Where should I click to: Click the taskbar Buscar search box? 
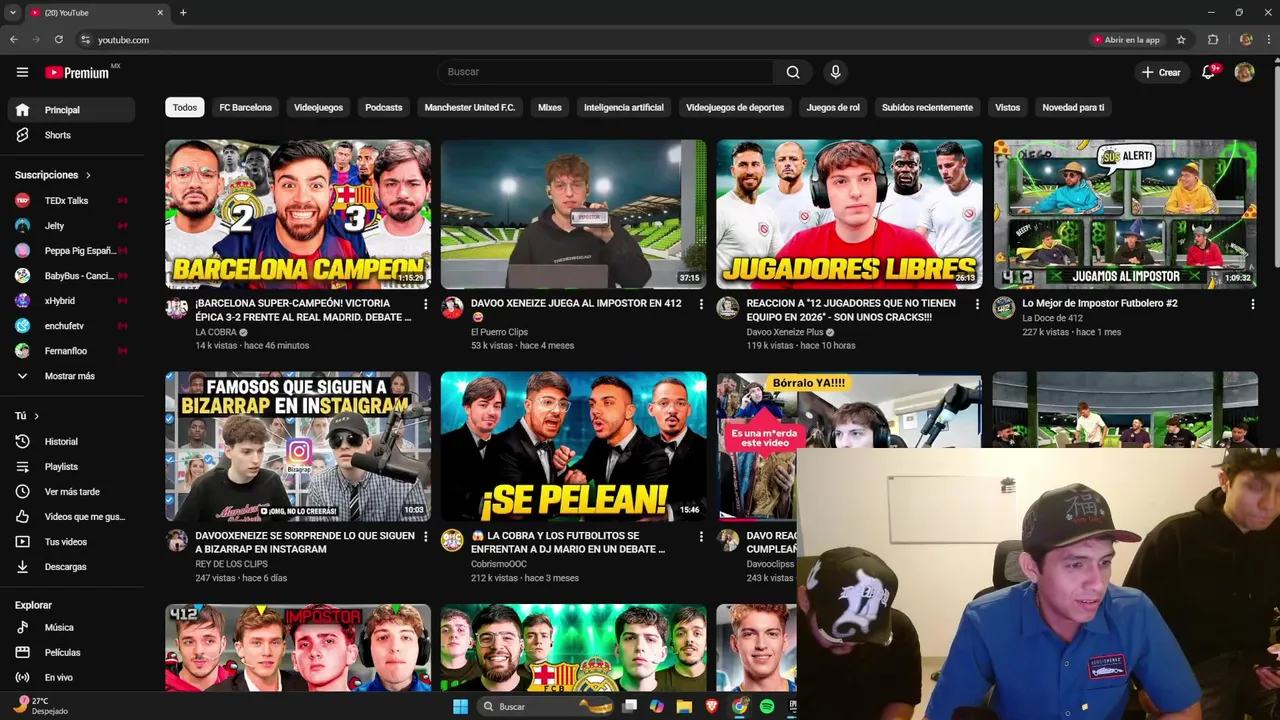click(546, 706)
